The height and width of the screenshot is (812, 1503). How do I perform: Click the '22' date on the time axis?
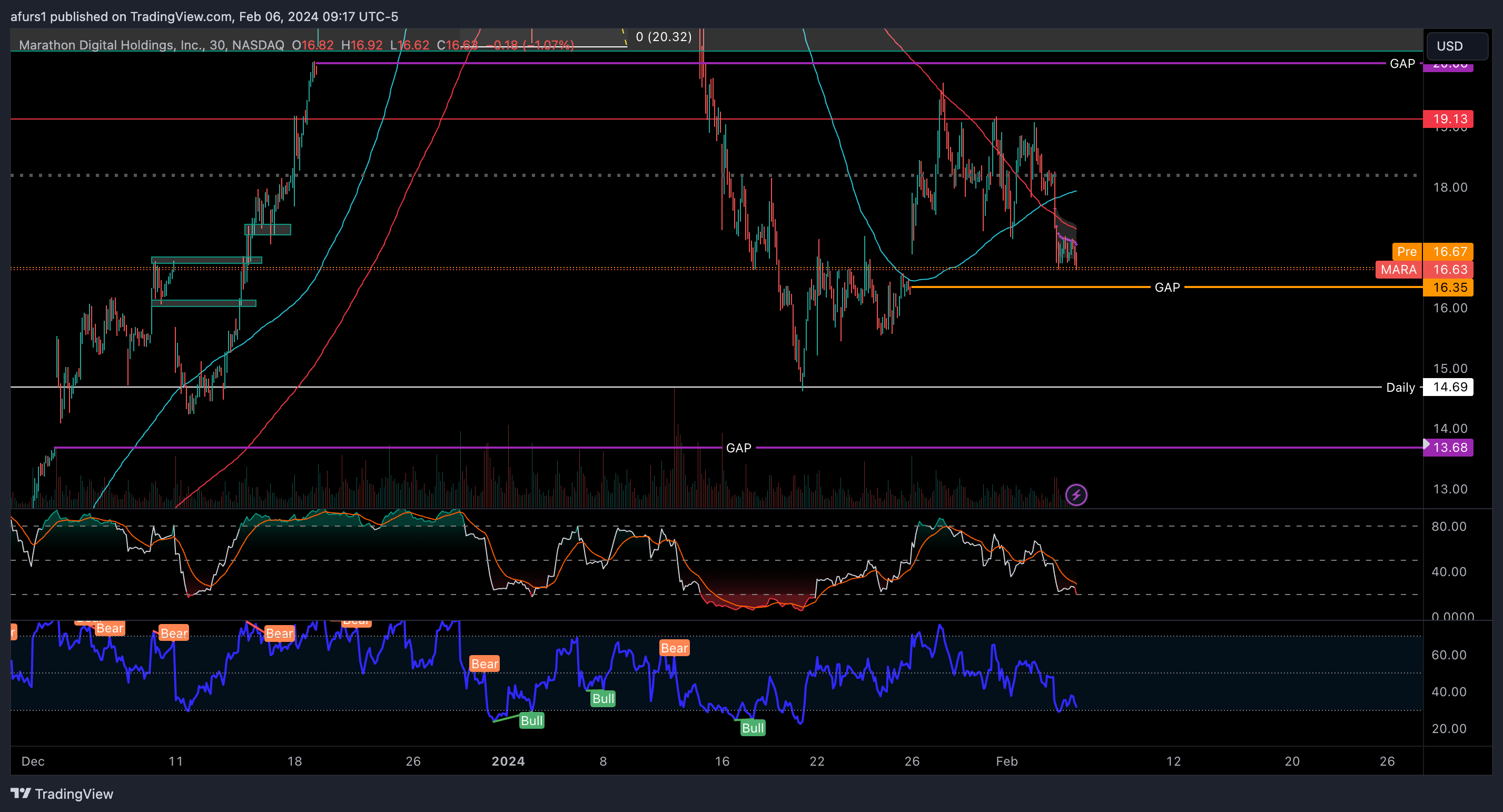817,761
